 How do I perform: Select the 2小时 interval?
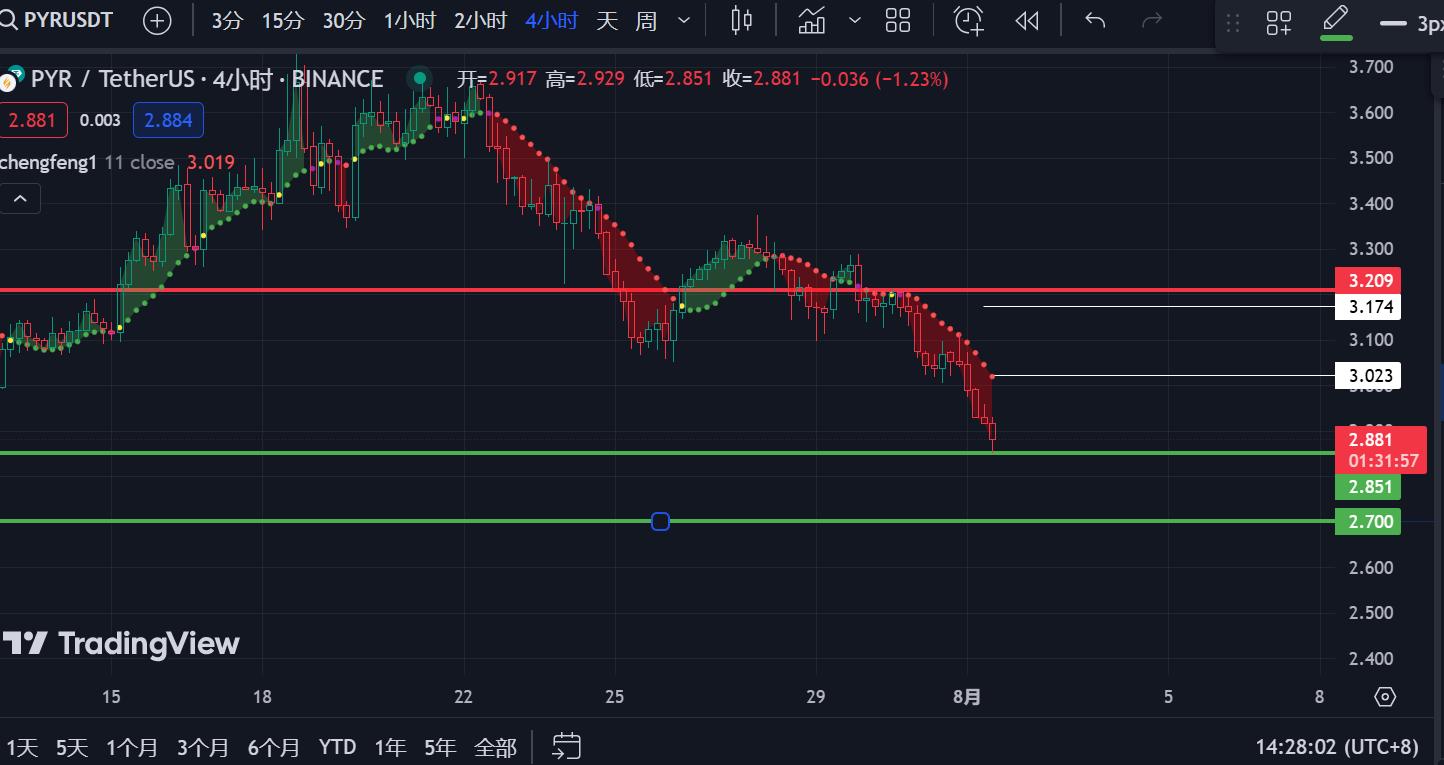[x=480, y=20]
